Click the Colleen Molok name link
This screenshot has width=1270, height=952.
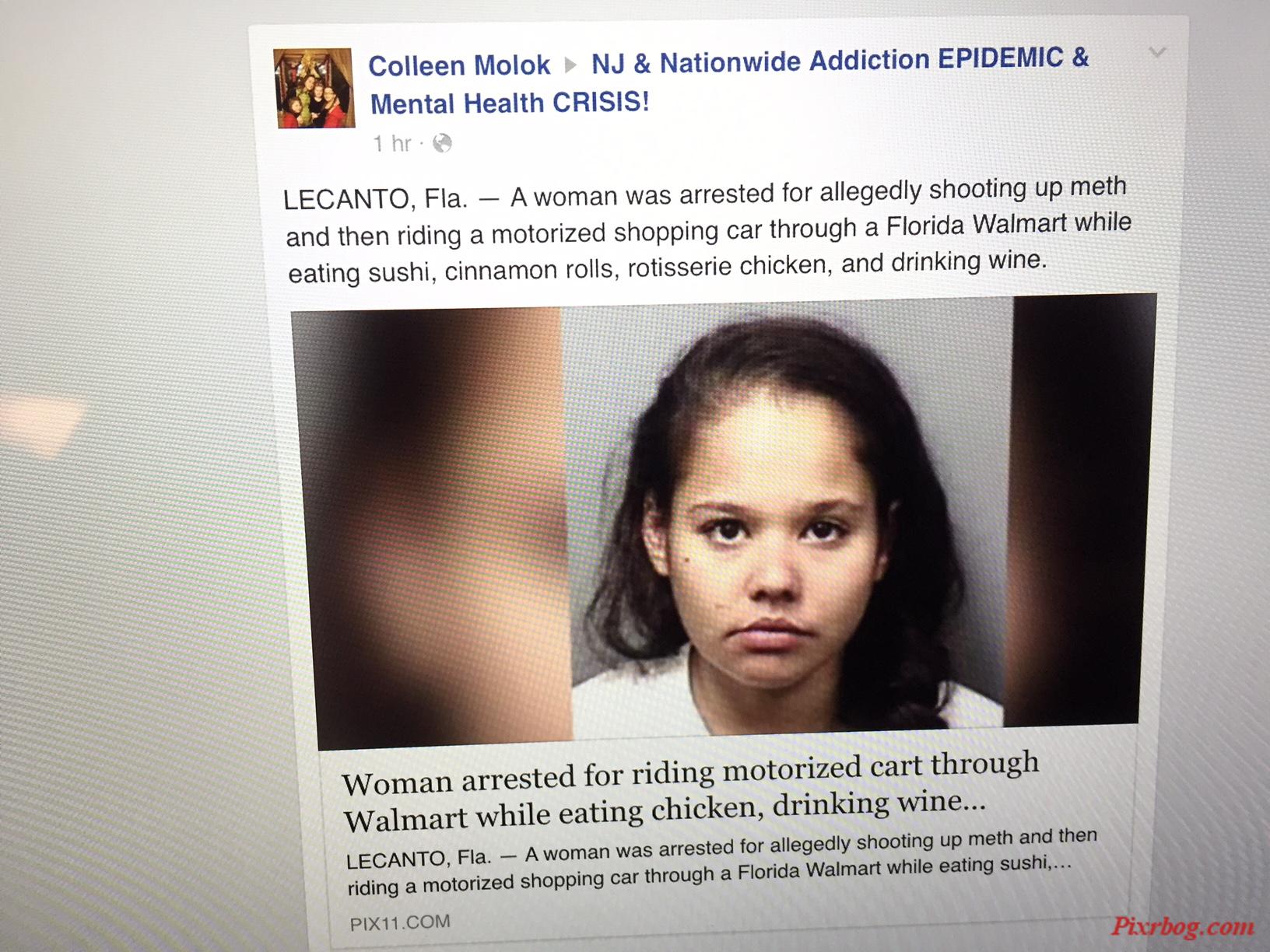pos(459,65)
